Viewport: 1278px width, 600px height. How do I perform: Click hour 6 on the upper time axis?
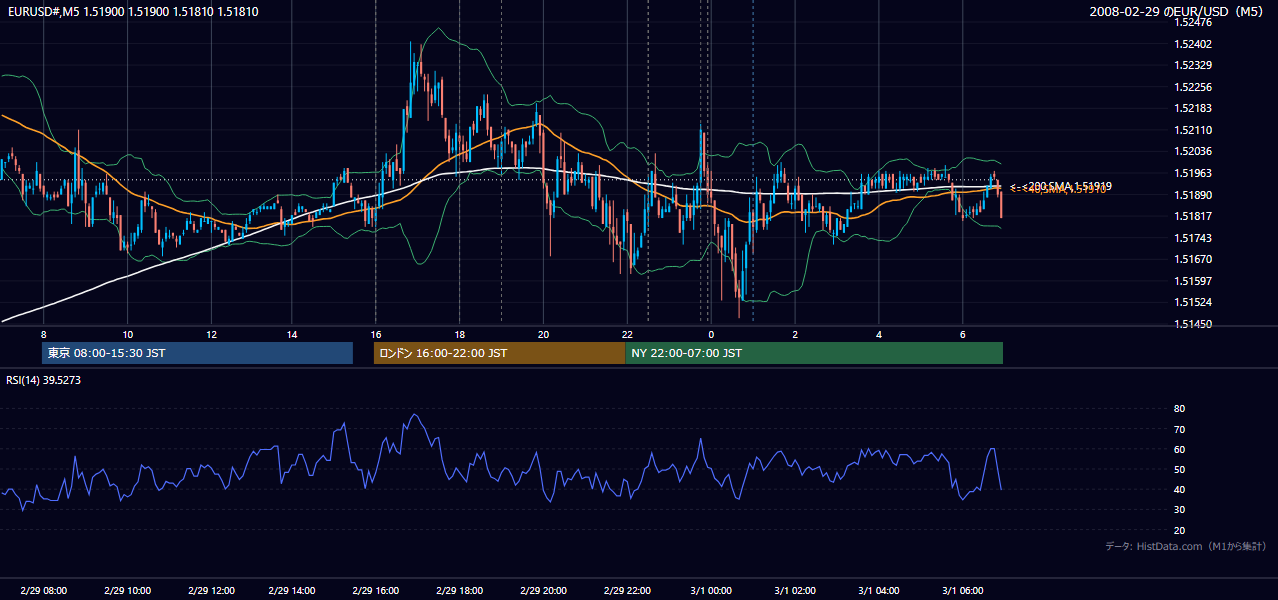963,334
